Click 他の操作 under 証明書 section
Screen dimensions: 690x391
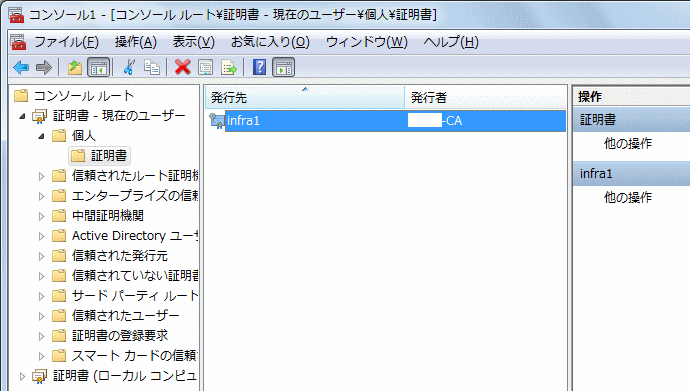(x=628, y=143)
